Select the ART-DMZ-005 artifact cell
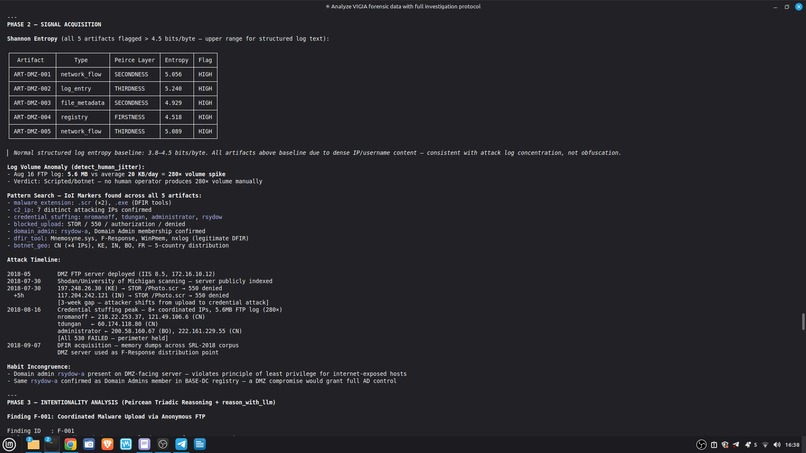This screenshot has height=453, width=806. [x=32, y=132]
